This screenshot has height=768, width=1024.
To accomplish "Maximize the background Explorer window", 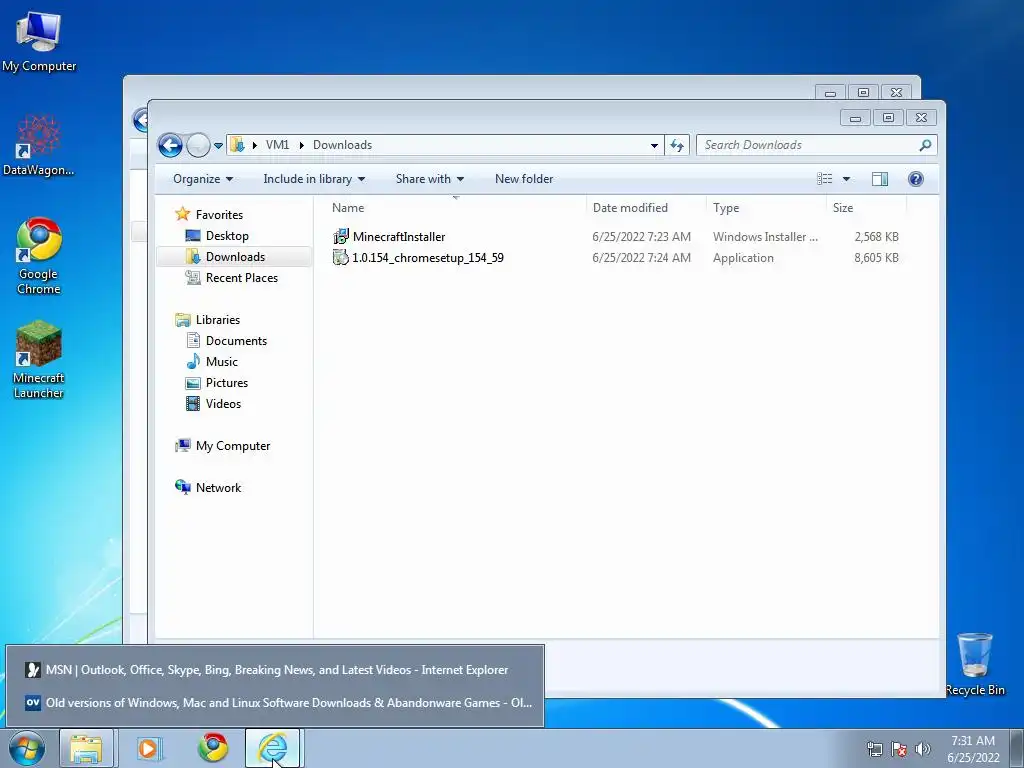I will (863, 93).
